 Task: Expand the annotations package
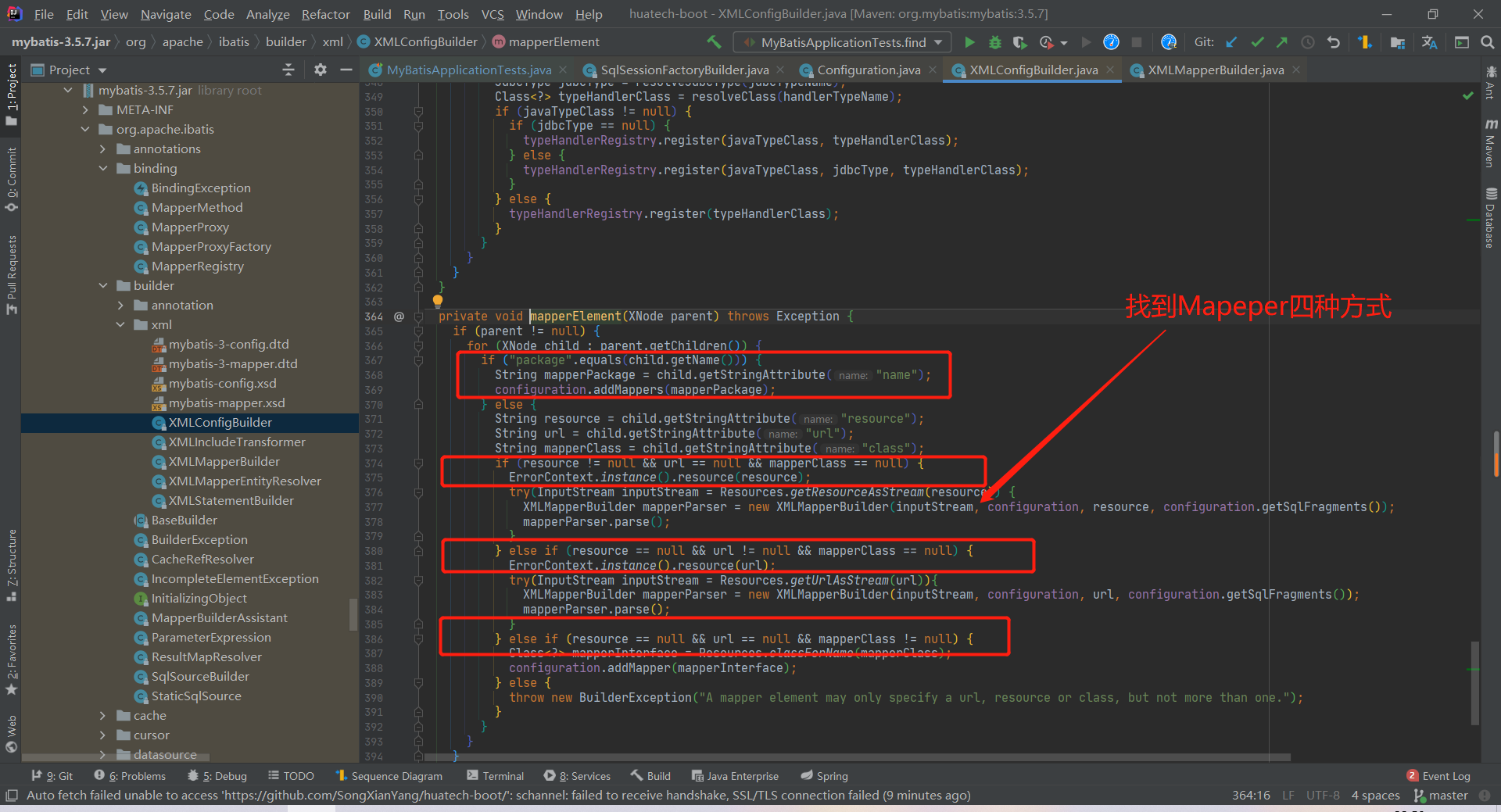click(102, 149)
